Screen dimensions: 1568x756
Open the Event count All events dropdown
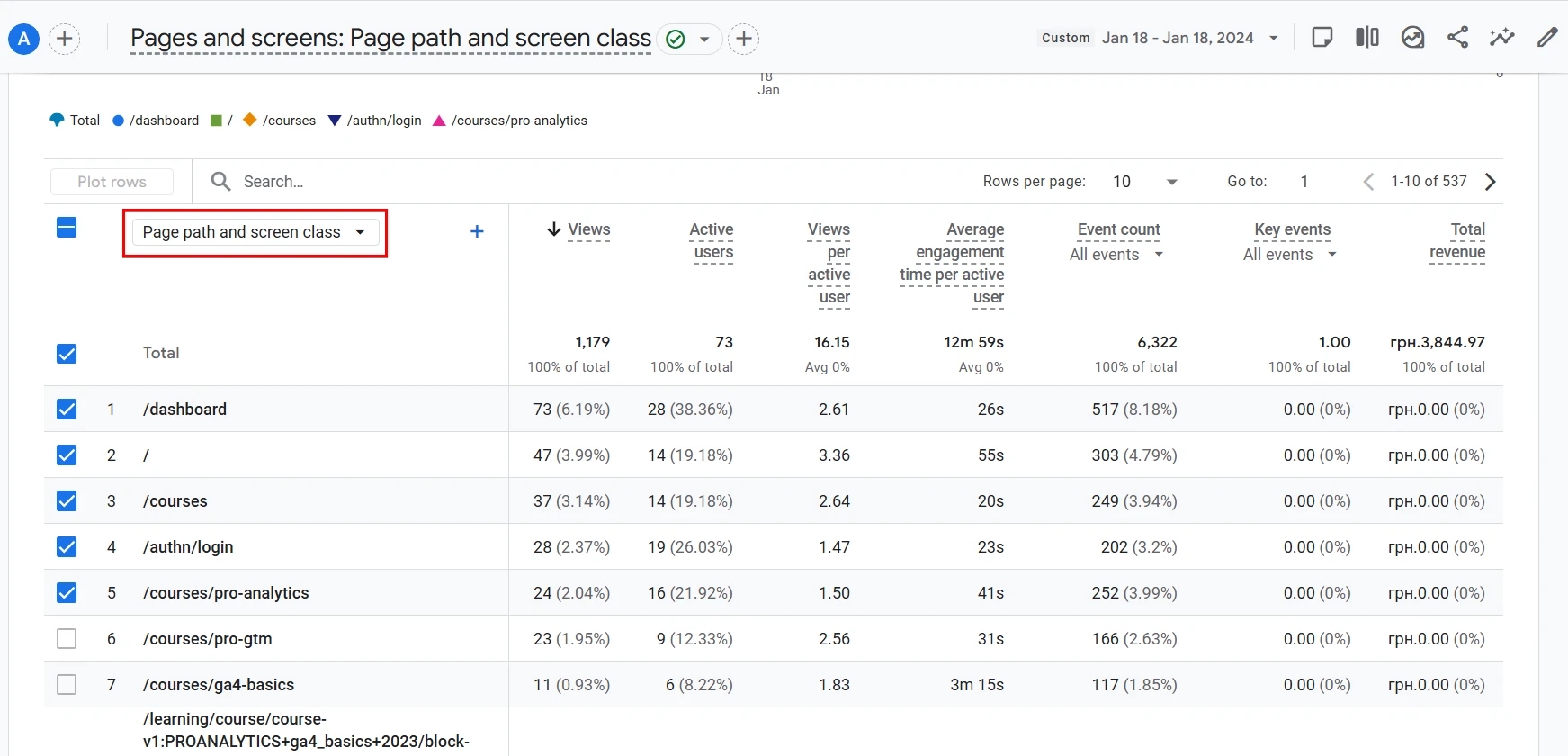(1116, 255)
